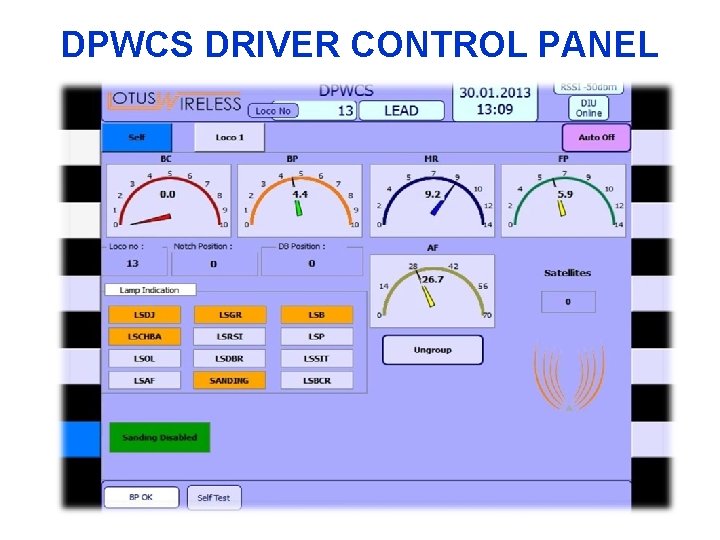Toggle the LSDBR lamp indicator

click(x=230, y=359)
